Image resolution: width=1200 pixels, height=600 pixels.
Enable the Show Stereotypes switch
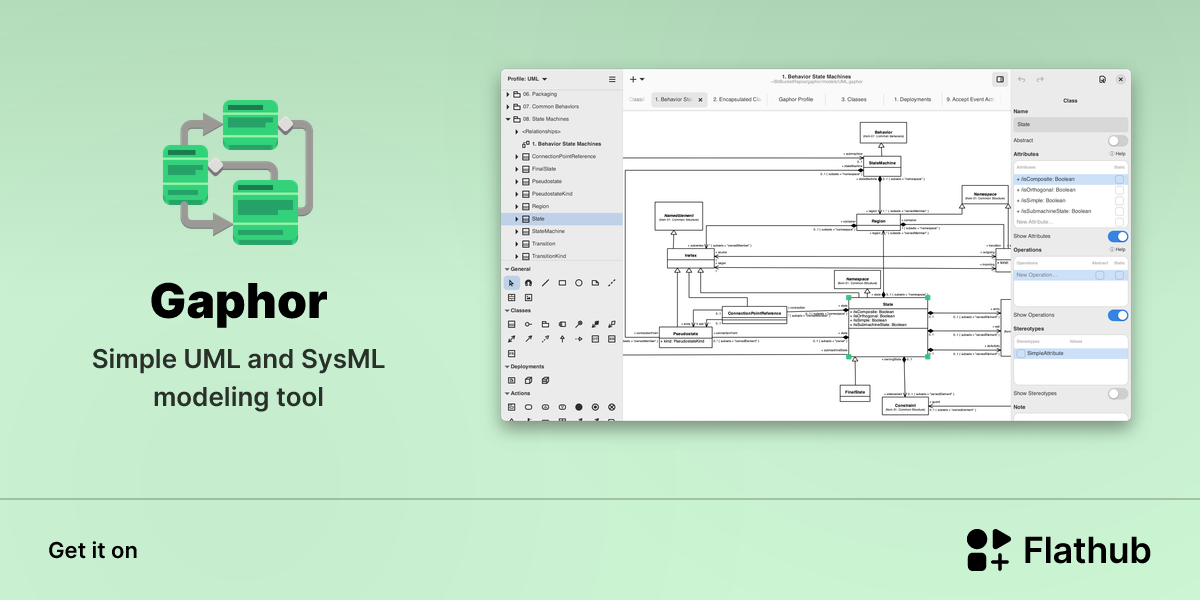pos(1118,393)
